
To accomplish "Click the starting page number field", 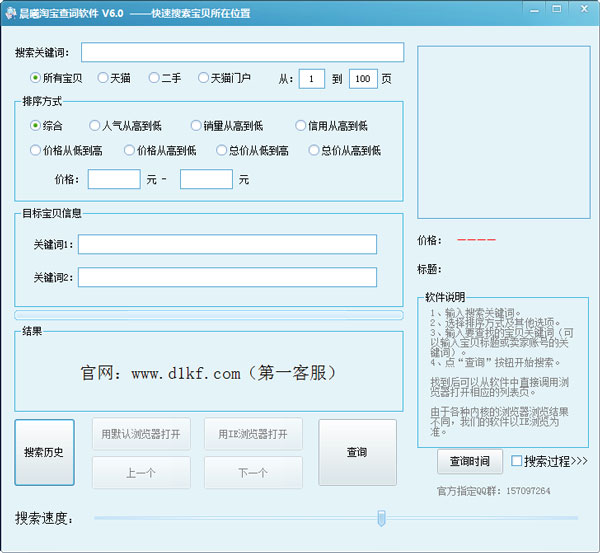I will click(312, 78).
